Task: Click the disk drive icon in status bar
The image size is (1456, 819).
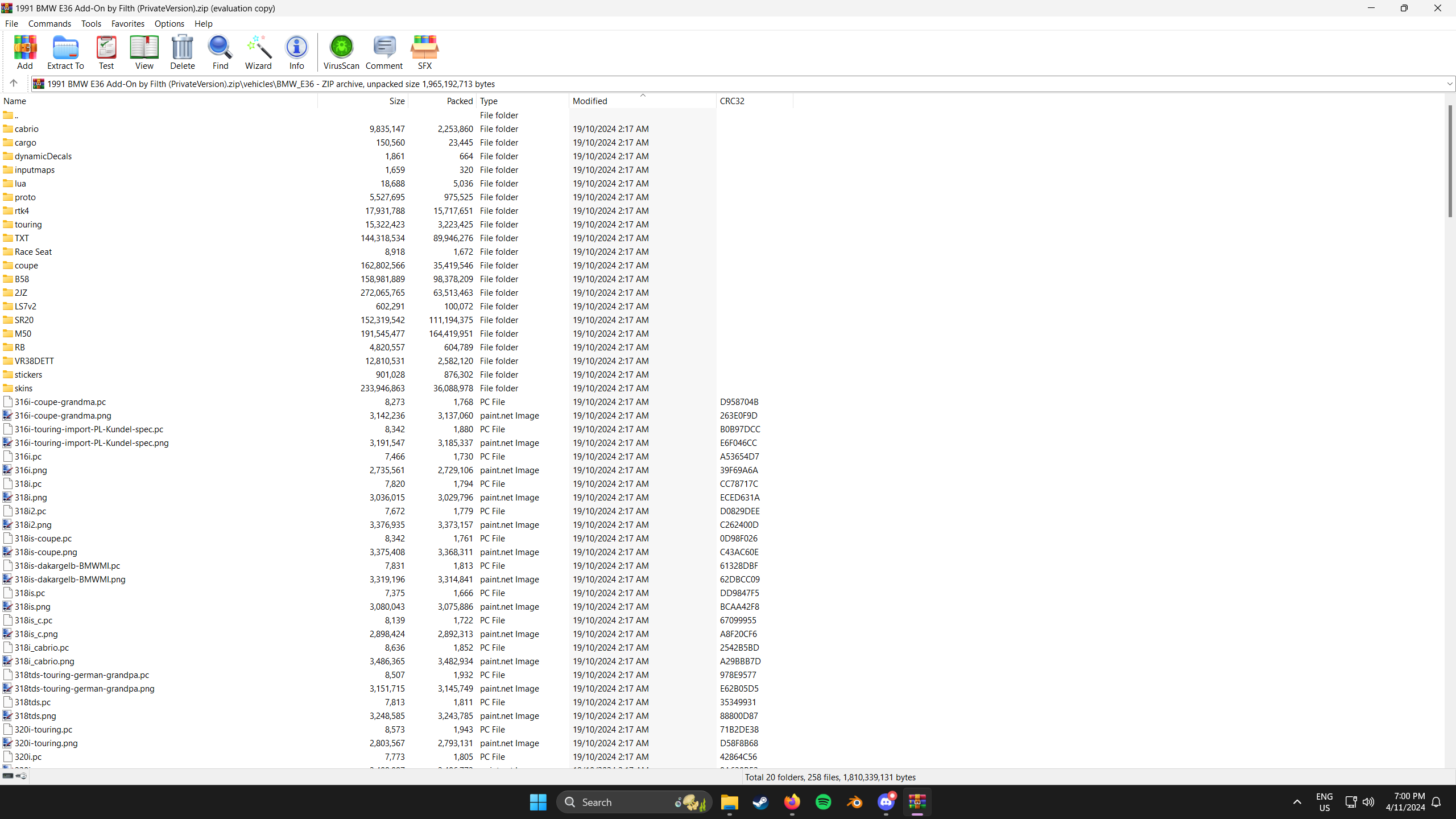Action: (8, 776)
